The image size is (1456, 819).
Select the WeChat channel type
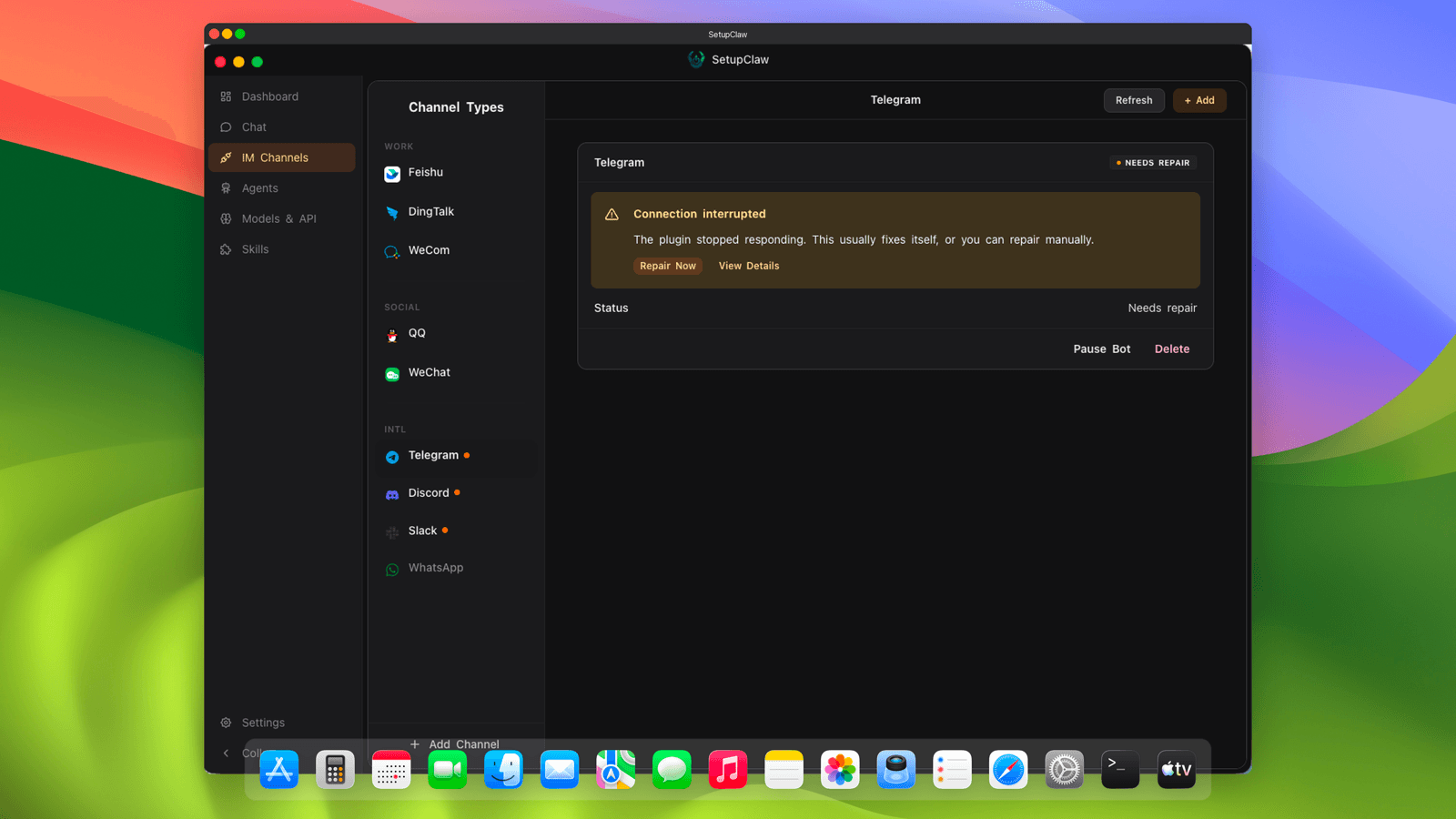coord(456,373)
